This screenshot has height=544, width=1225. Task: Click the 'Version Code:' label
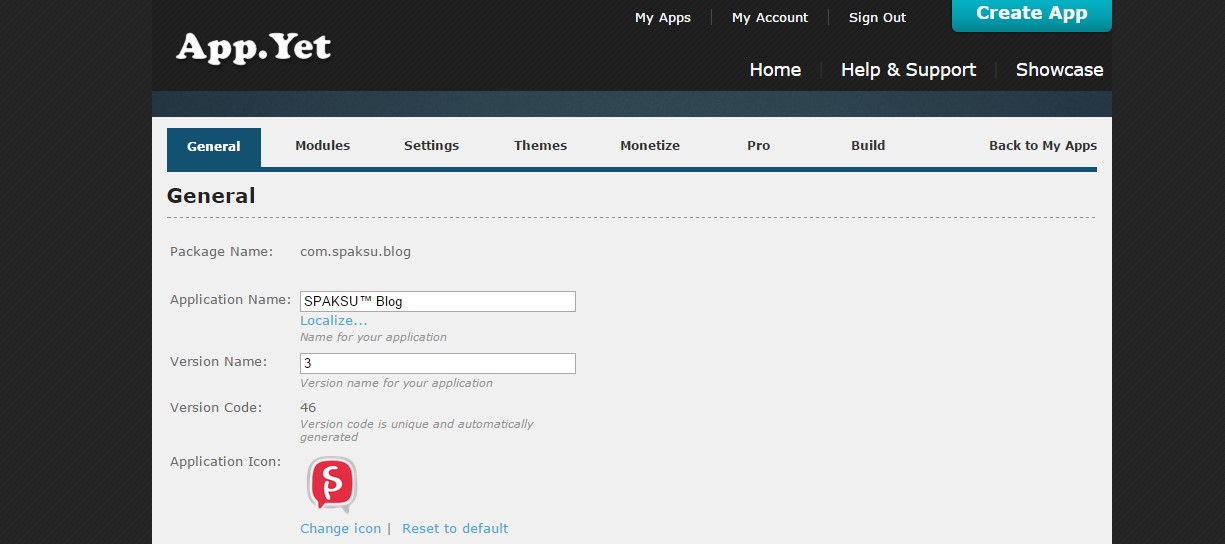click(216, 407)
